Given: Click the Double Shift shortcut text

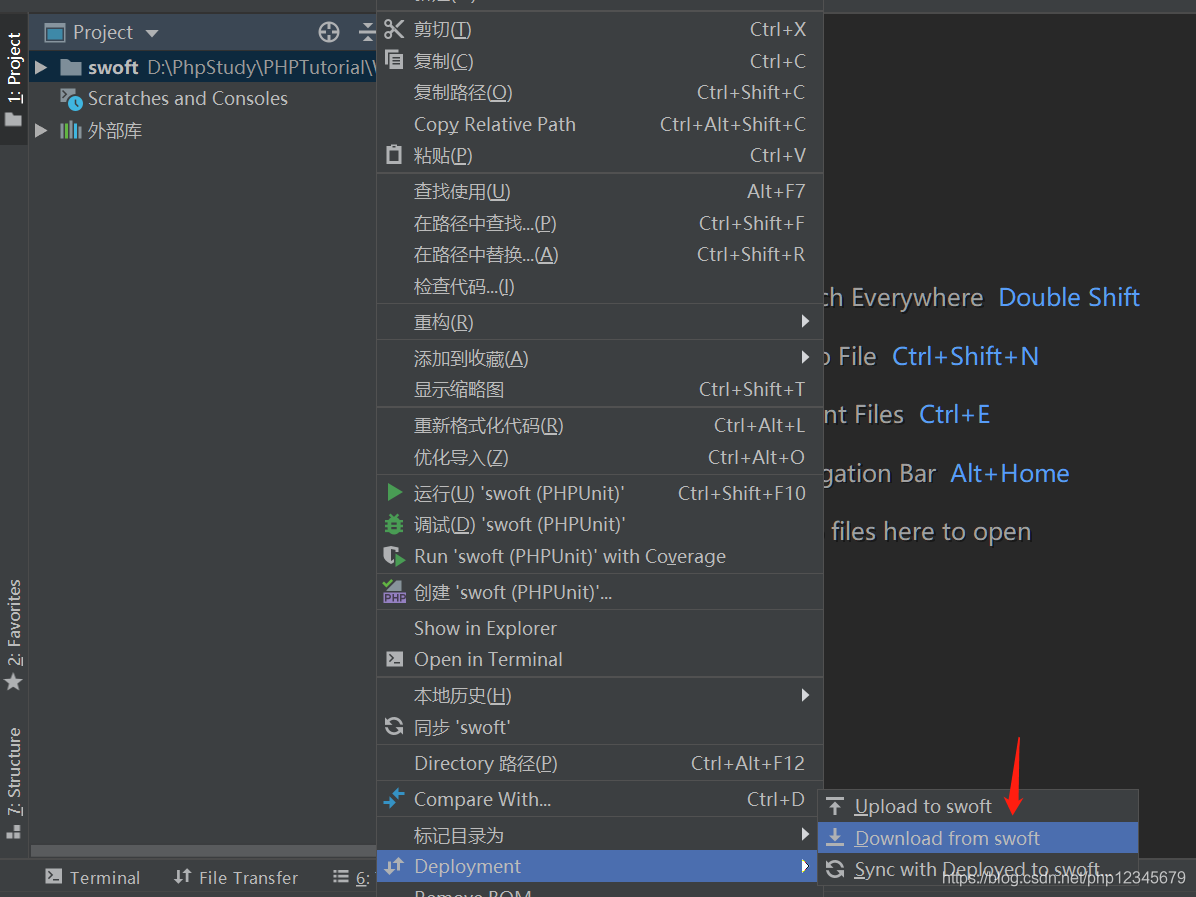Looking at the screenshot, I should click(1069, 297).
